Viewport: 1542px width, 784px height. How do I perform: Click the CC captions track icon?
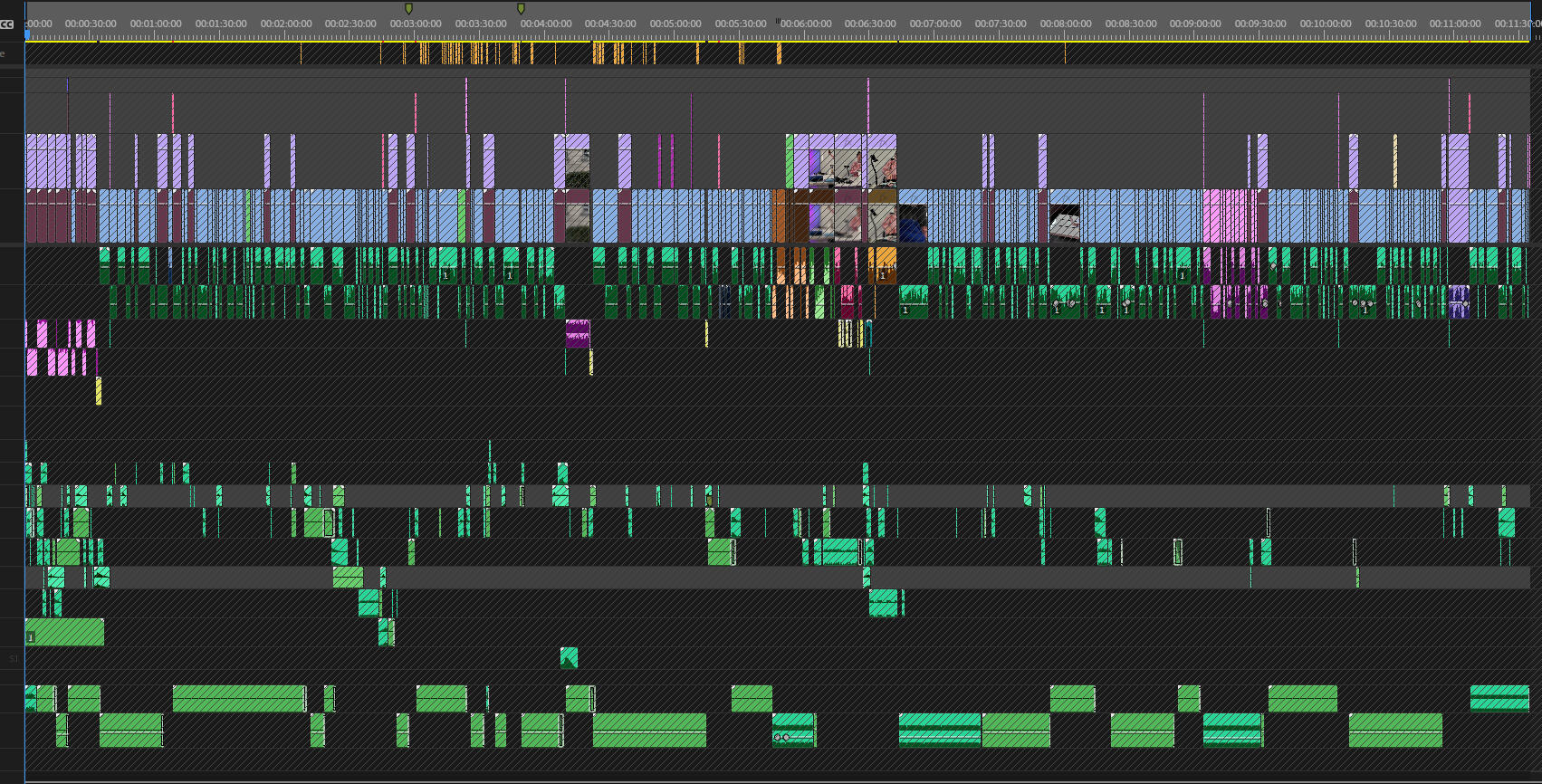click(7, 24)
